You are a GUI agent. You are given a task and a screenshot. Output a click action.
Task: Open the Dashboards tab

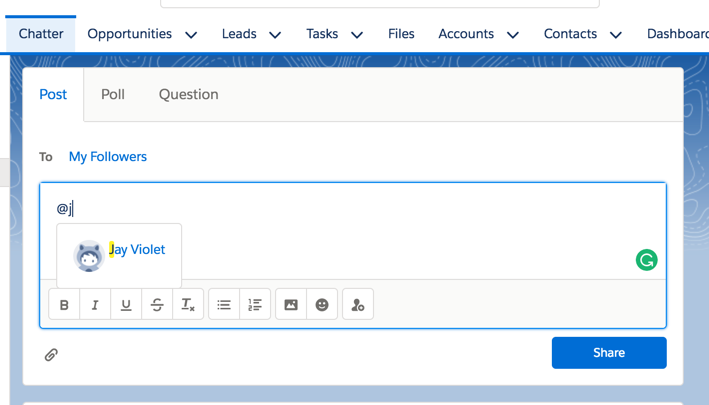click(678, 34)
